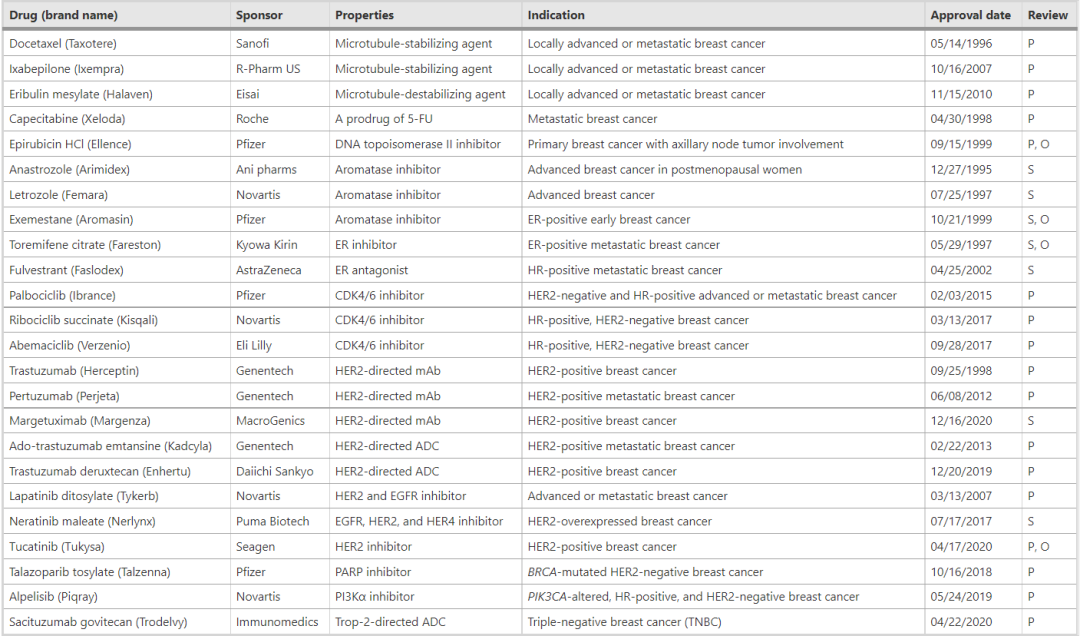Click the 'Drug (brand name)' column header
The image size is (1080, 636).
click(63, 15)
